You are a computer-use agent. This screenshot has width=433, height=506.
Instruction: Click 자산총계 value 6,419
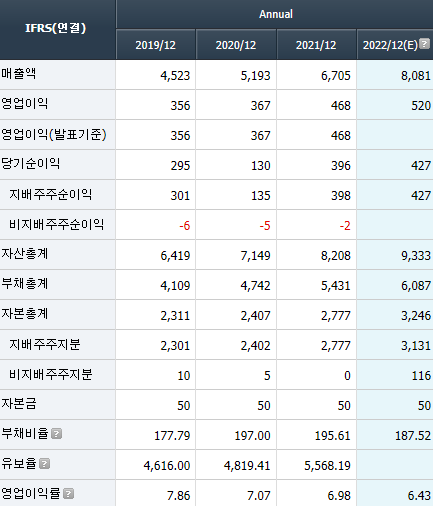coord(175,256)
